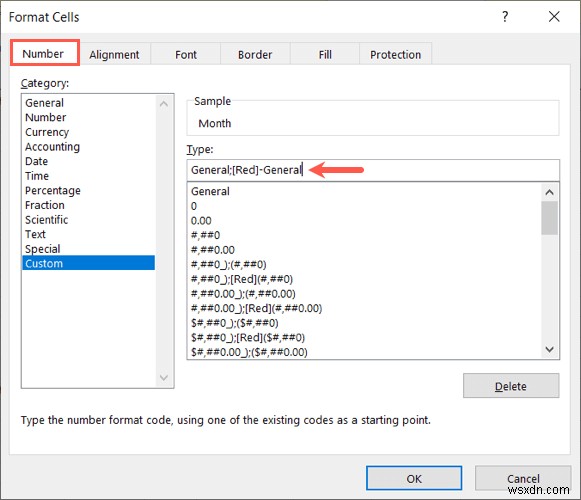Select the Time category
Viewport: 581px width, 500px height.
point(89,176)
